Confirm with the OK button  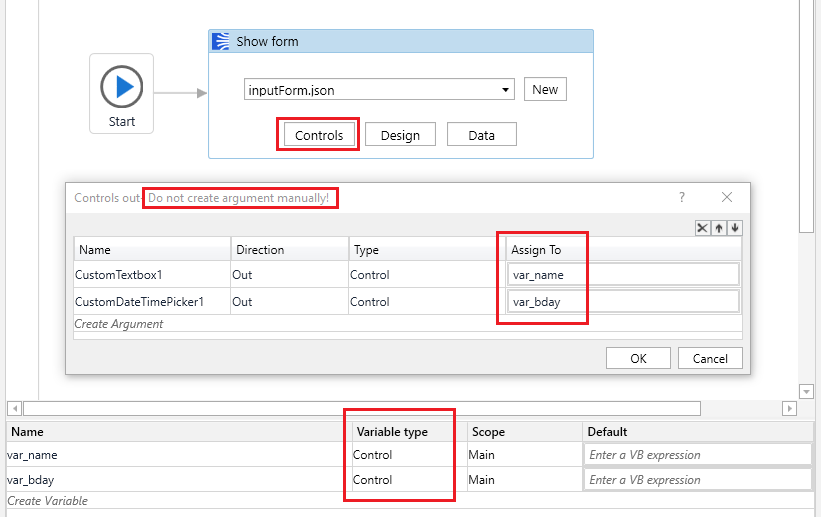[638, 358]
